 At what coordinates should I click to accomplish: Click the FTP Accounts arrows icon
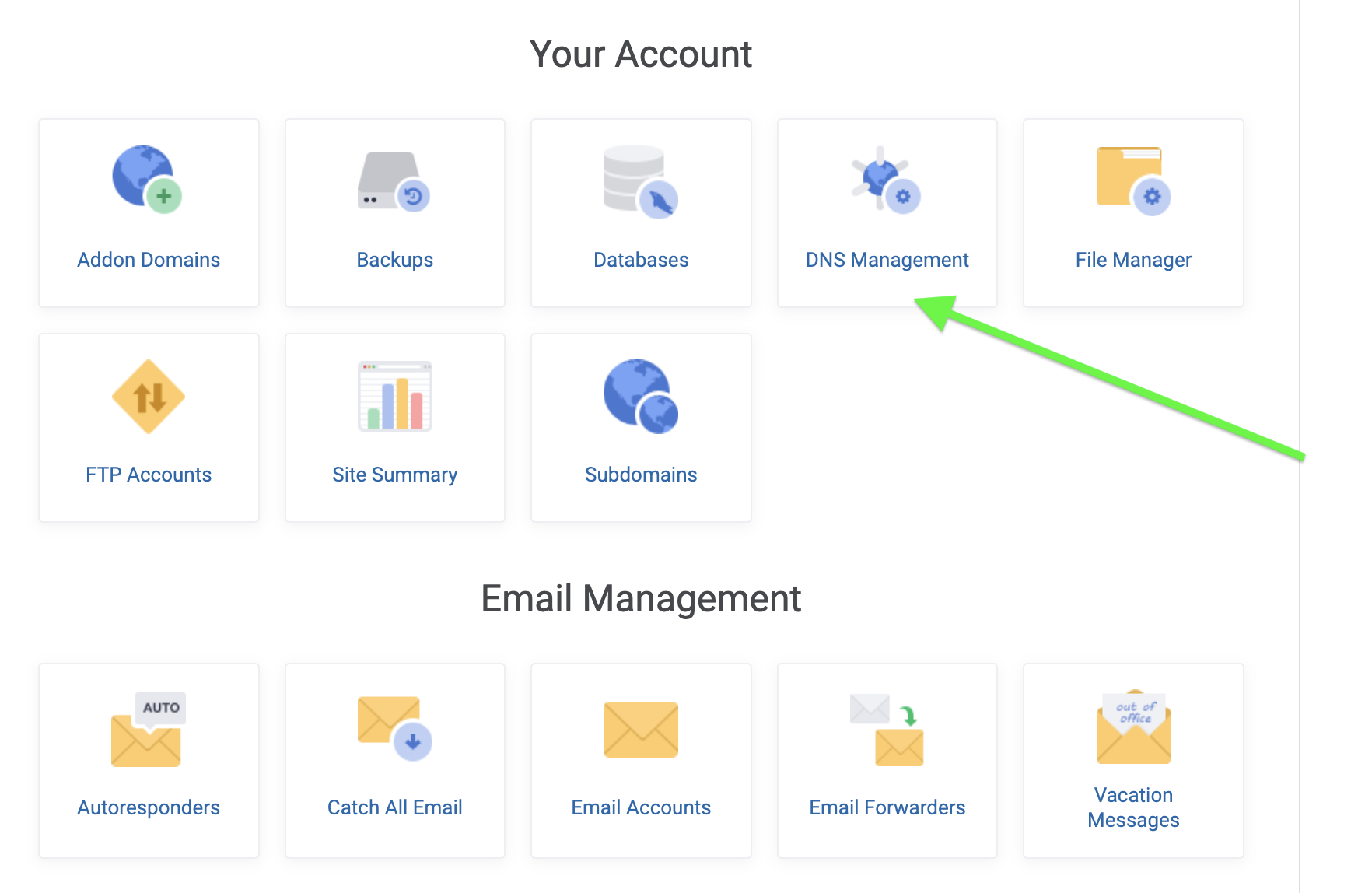click(149, 397)
